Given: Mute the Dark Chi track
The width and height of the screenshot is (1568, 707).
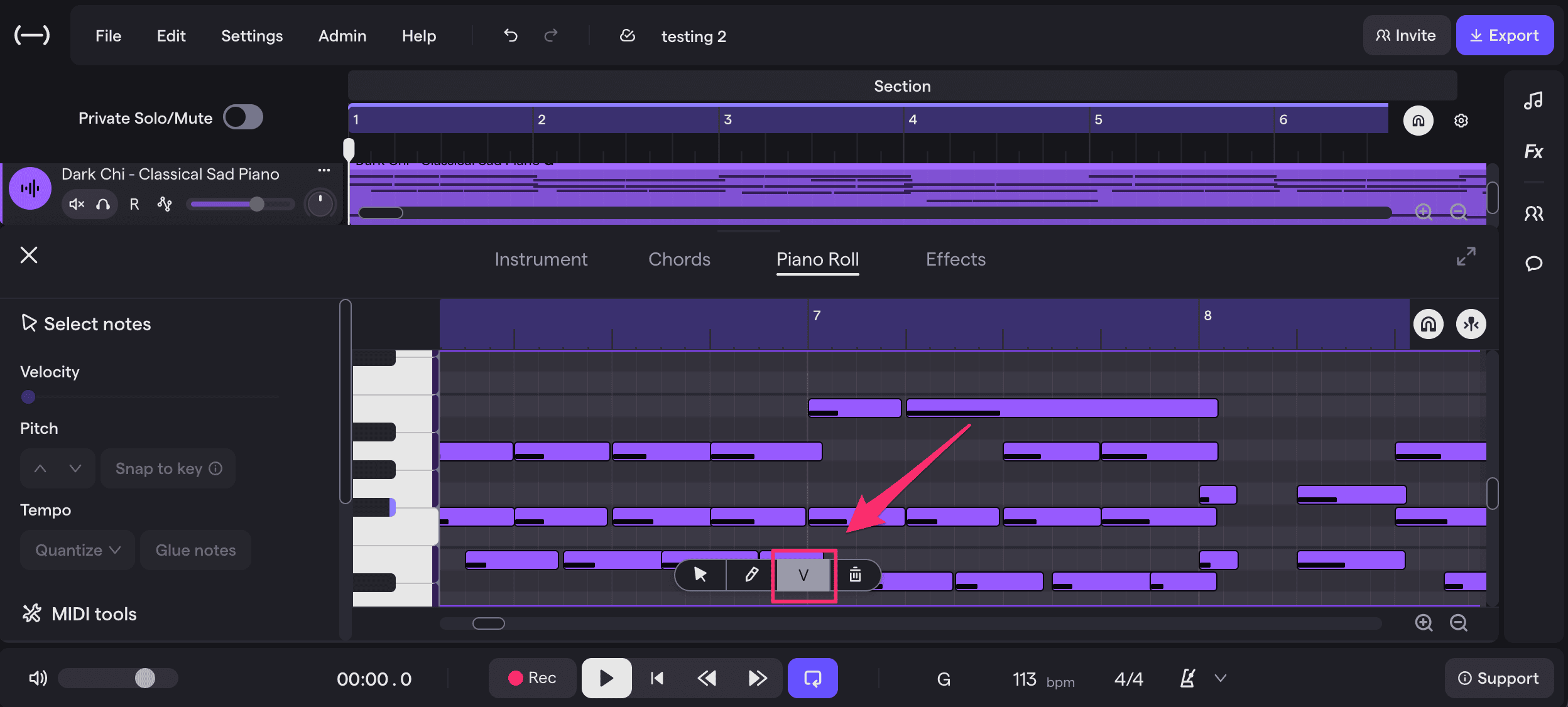Looking at the screenshot, I should (x=77, y=204).
